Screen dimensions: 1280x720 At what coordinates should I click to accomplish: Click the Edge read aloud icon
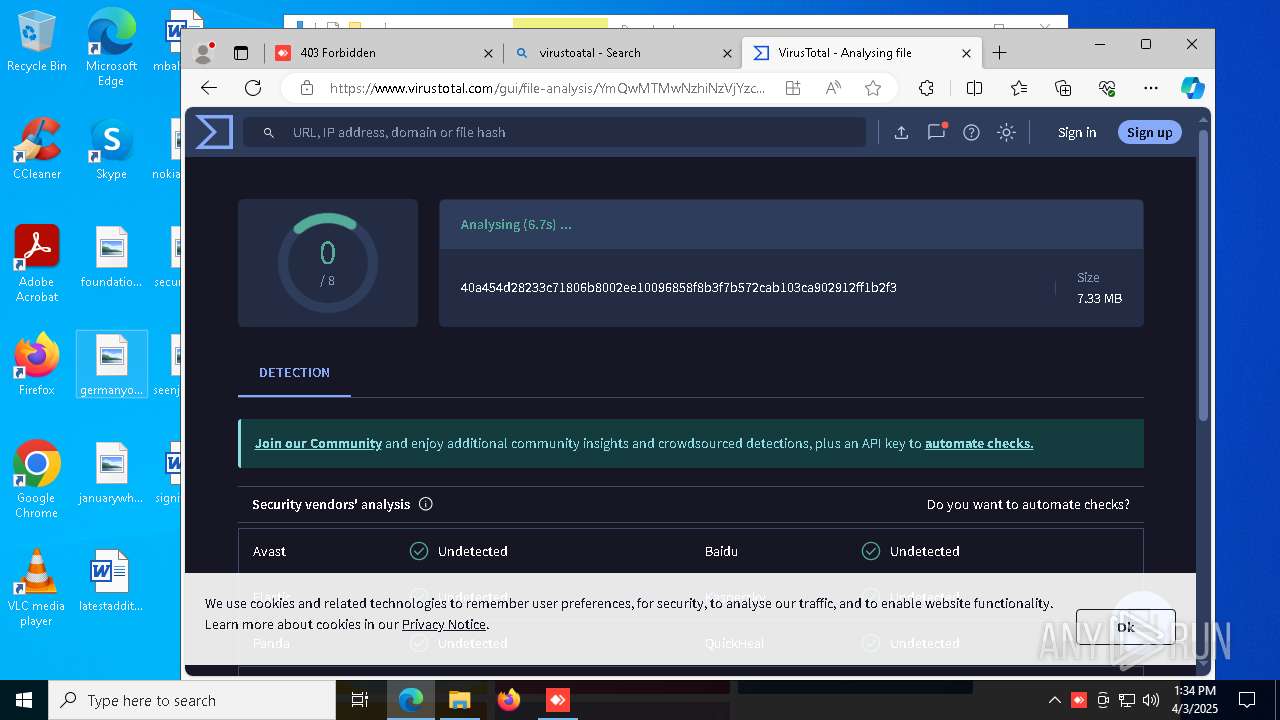pos(833,88)
